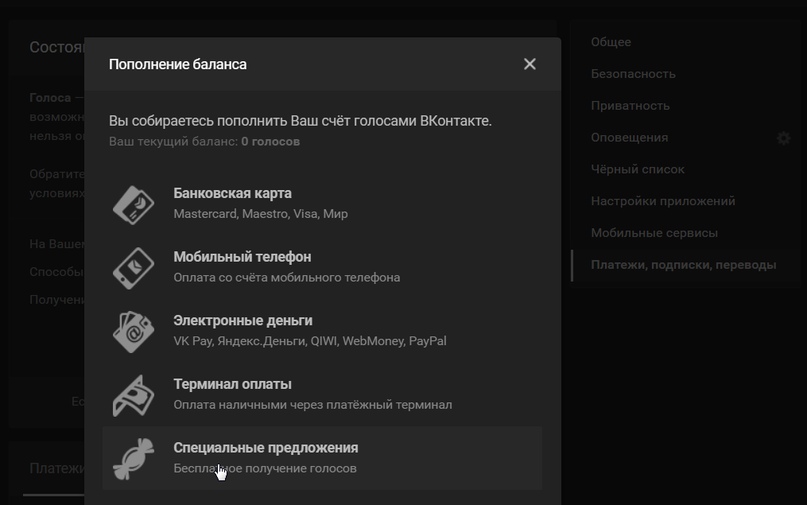Image resolution: width=807 pixels, height=505 pixels.
Task: Choose Банковская карта payment method
Action: 322,203
